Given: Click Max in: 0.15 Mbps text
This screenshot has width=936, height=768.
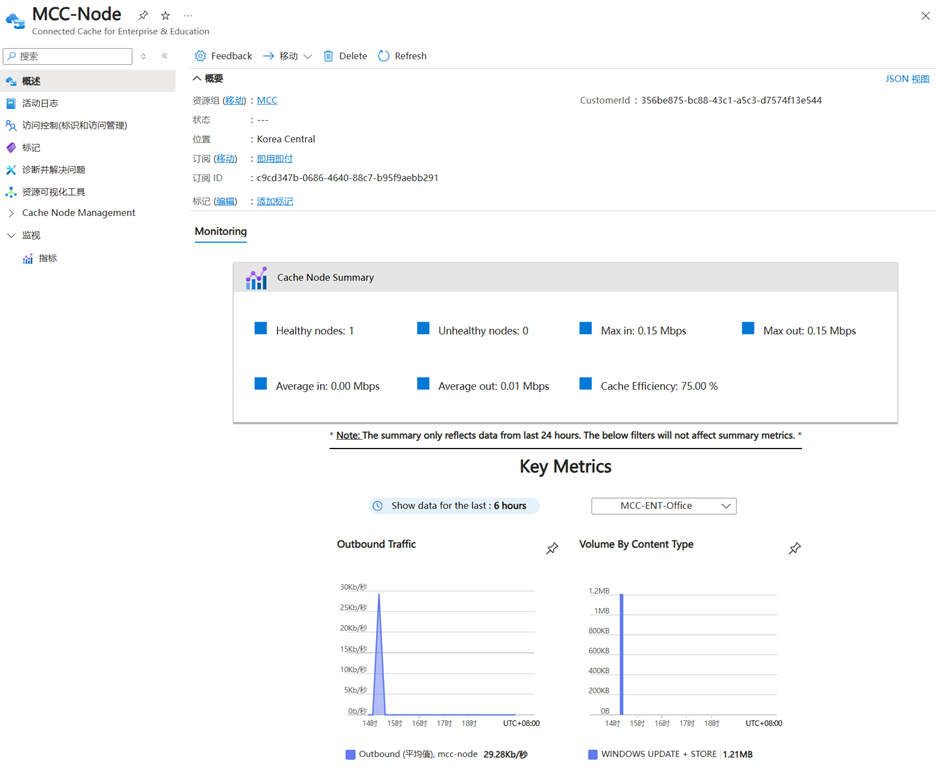Looking at the screenshot, I should (644, 331).
